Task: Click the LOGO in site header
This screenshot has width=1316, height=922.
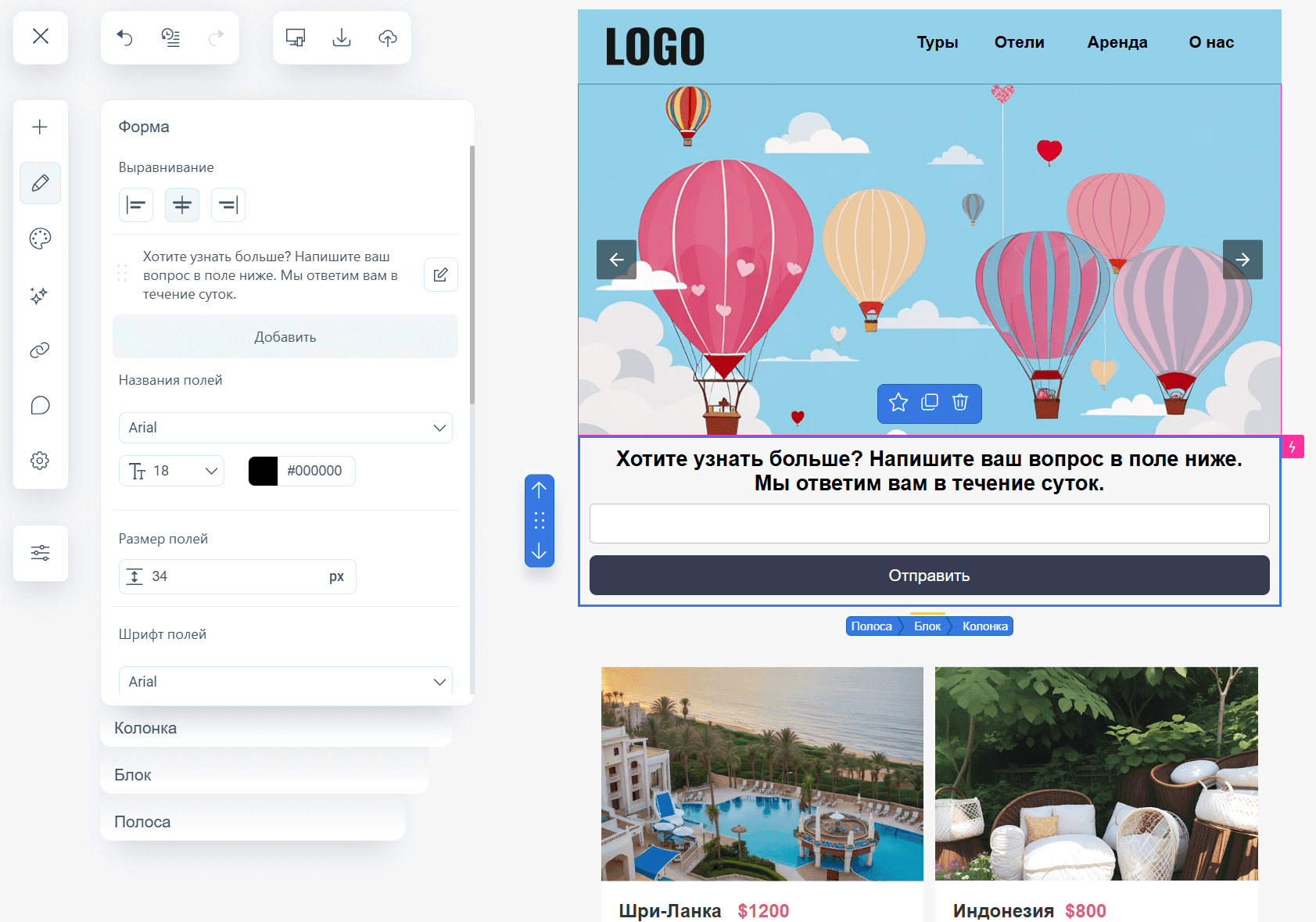Action: [655, 47]
